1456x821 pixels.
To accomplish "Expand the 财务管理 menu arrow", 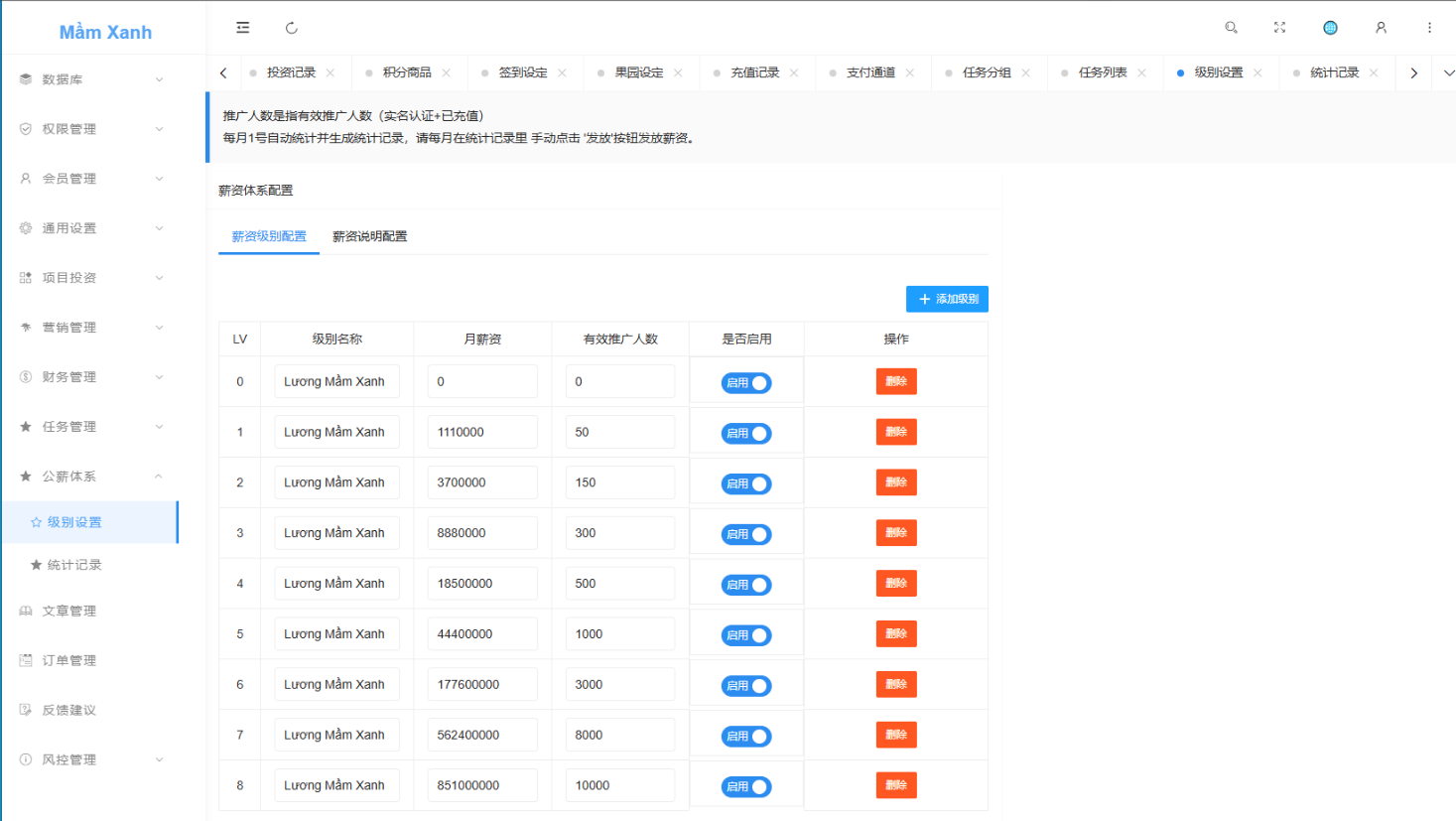I will point(159,377).
